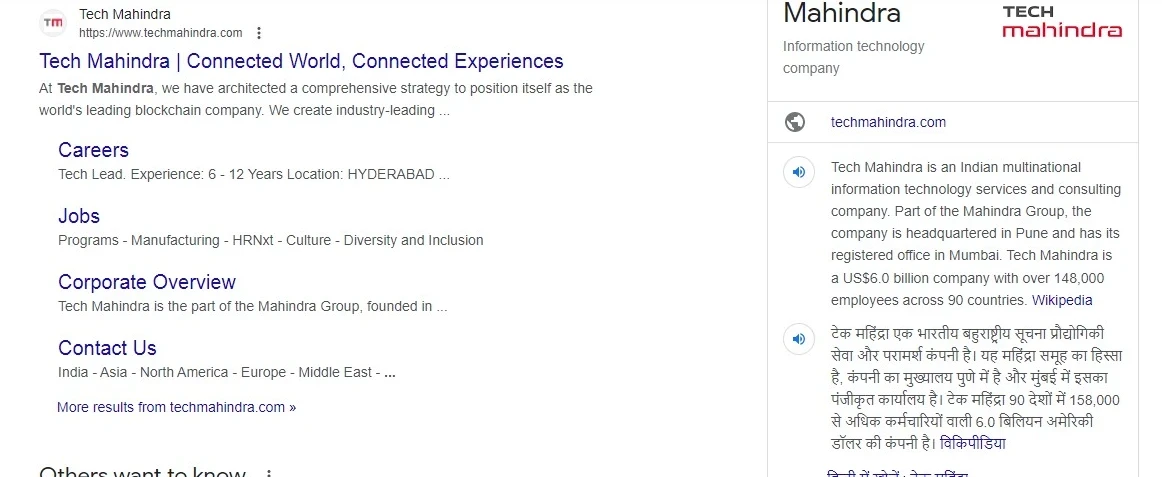Play audio for the Hindi company description
1162x477 pixels.
pyautogui.click(x=798, y=338)
